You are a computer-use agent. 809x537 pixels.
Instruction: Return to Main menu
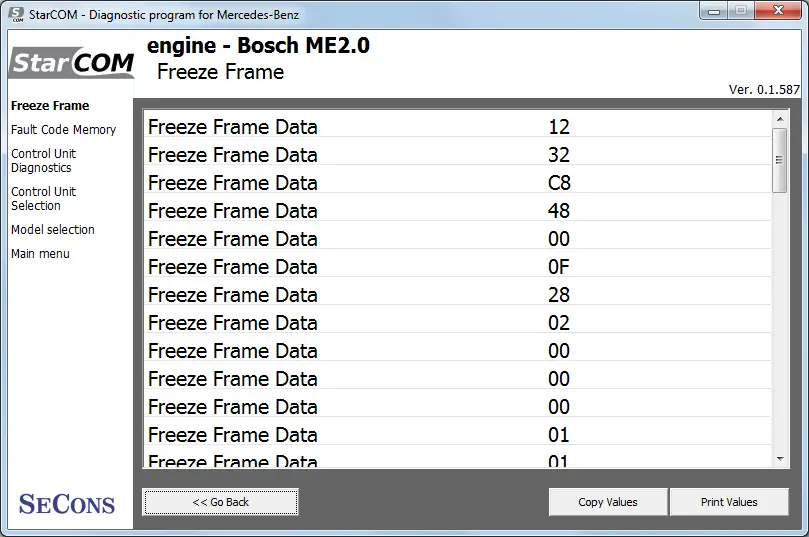coord(40,254)
